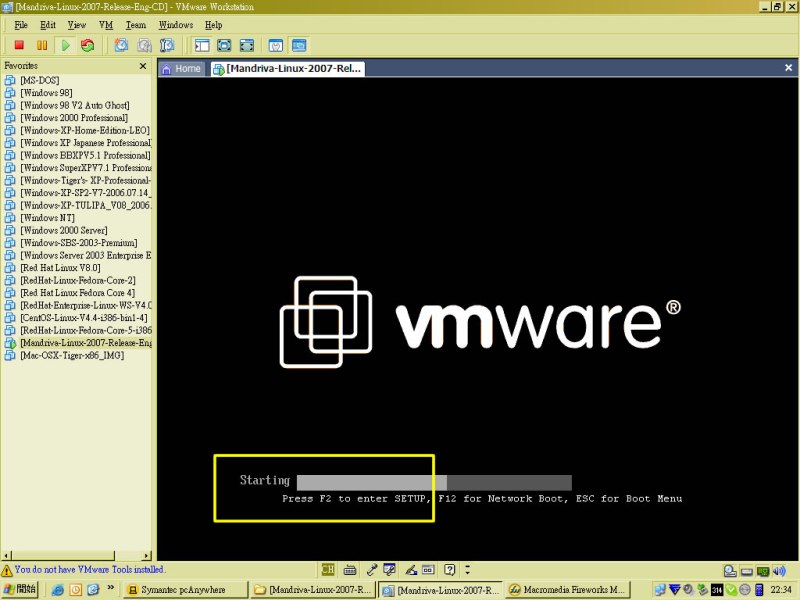Click the red Power Off toolbar button
800x600 pixels.
click(x=19, y=45)
